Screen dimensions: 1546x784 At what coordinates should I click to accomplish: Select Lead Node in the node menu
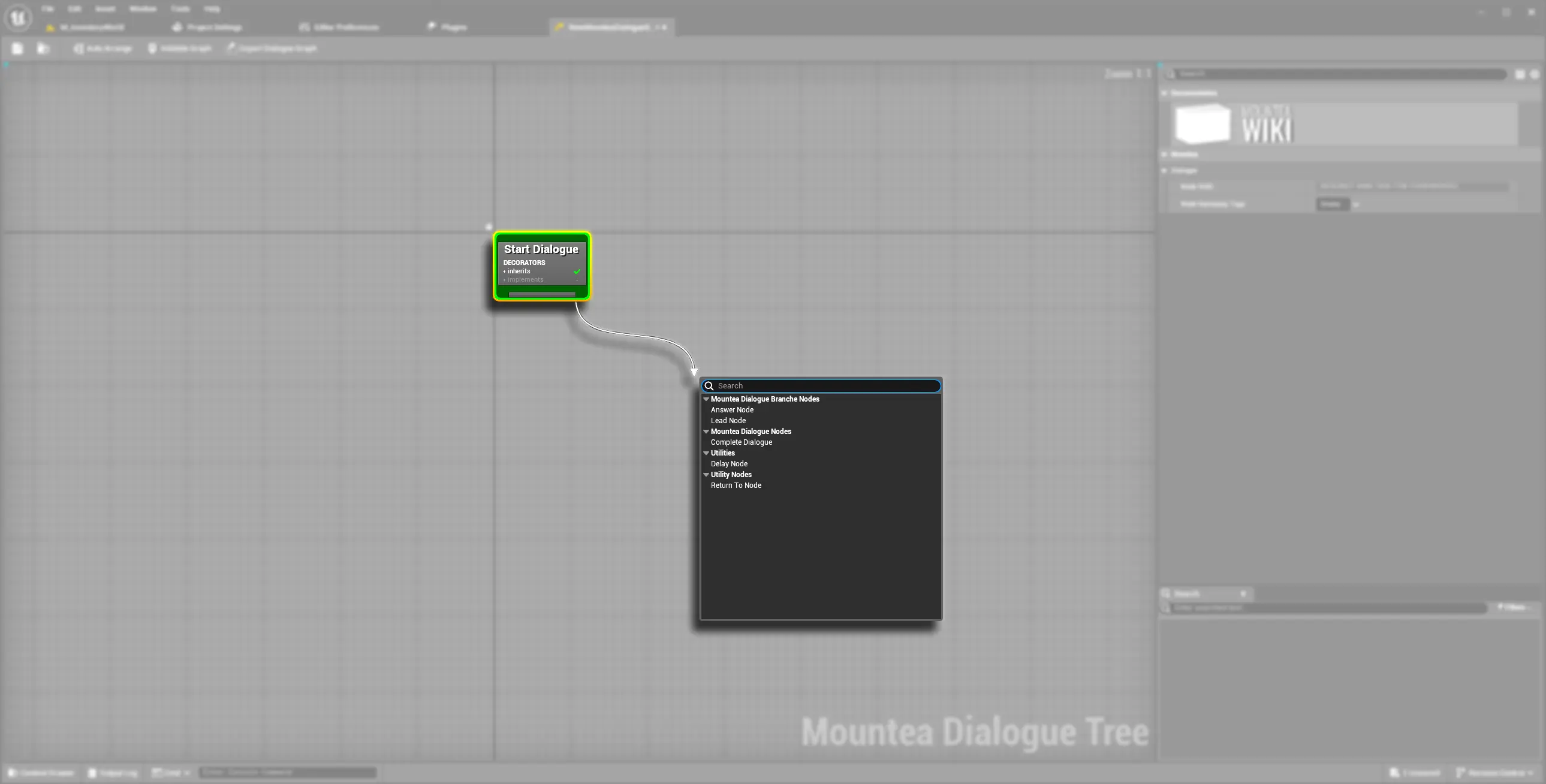click(x=728, y=421)
